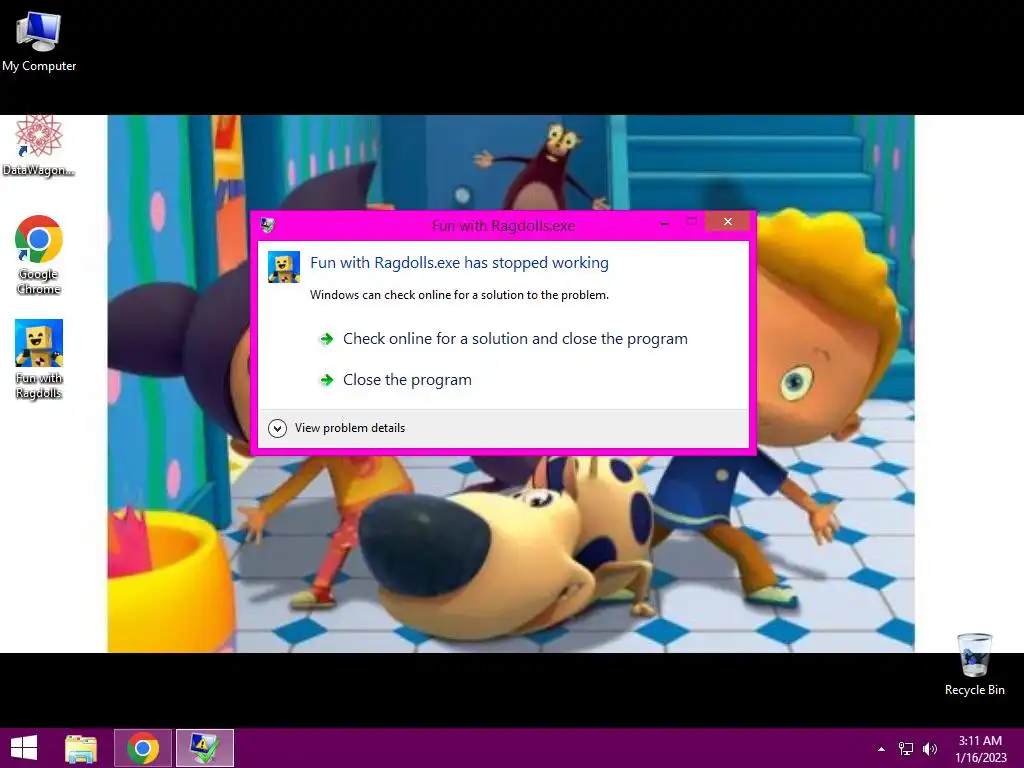Screen dimensions: 1024x768
Task: Click the 'has stopped working' heading text
Action: pyautogui.click(x=459, y=263)
